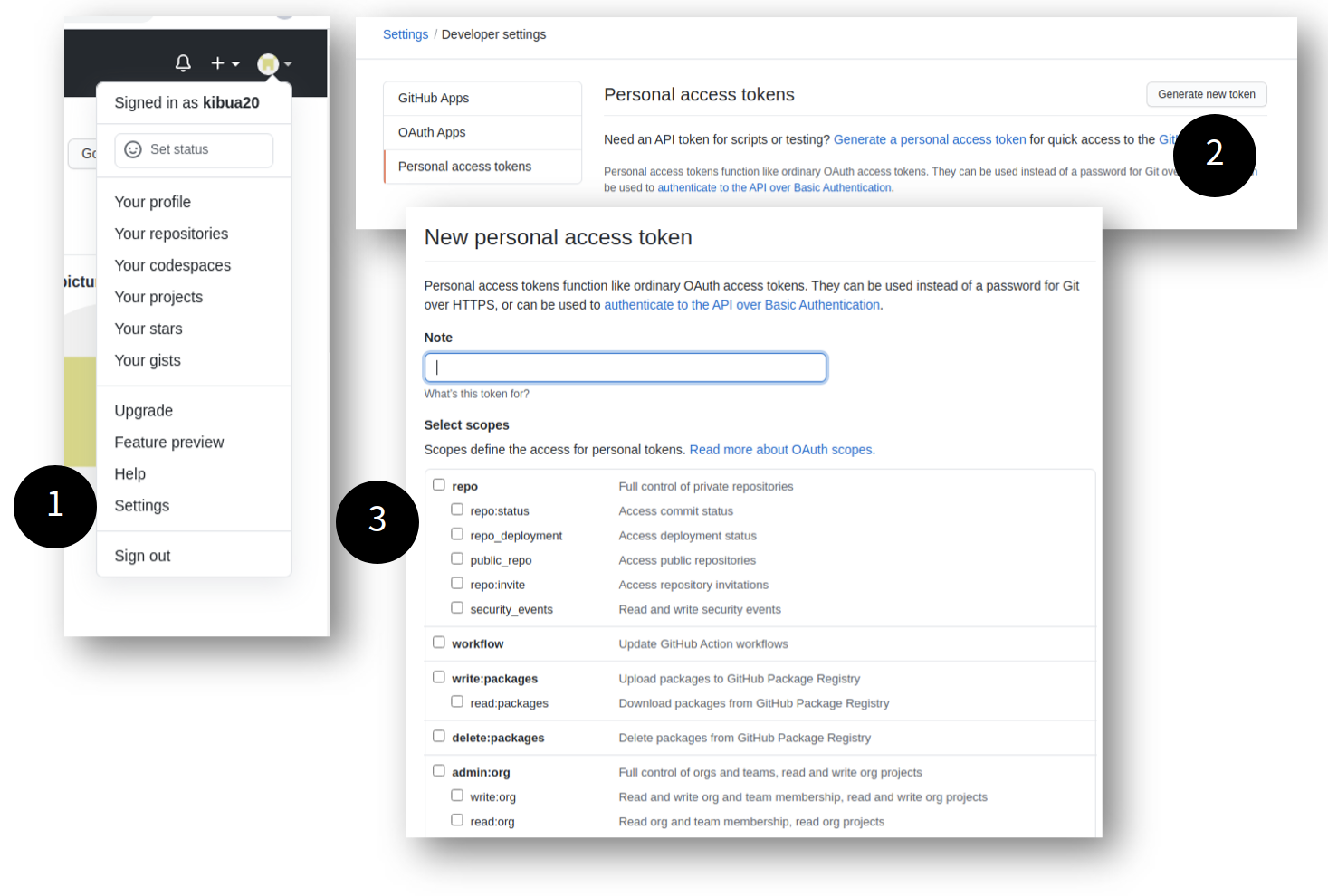This screenshot has width=1328, height=896.
Task: Choose Sign out in the user menu
Action: pyautogui.click(x=142, y=556)
